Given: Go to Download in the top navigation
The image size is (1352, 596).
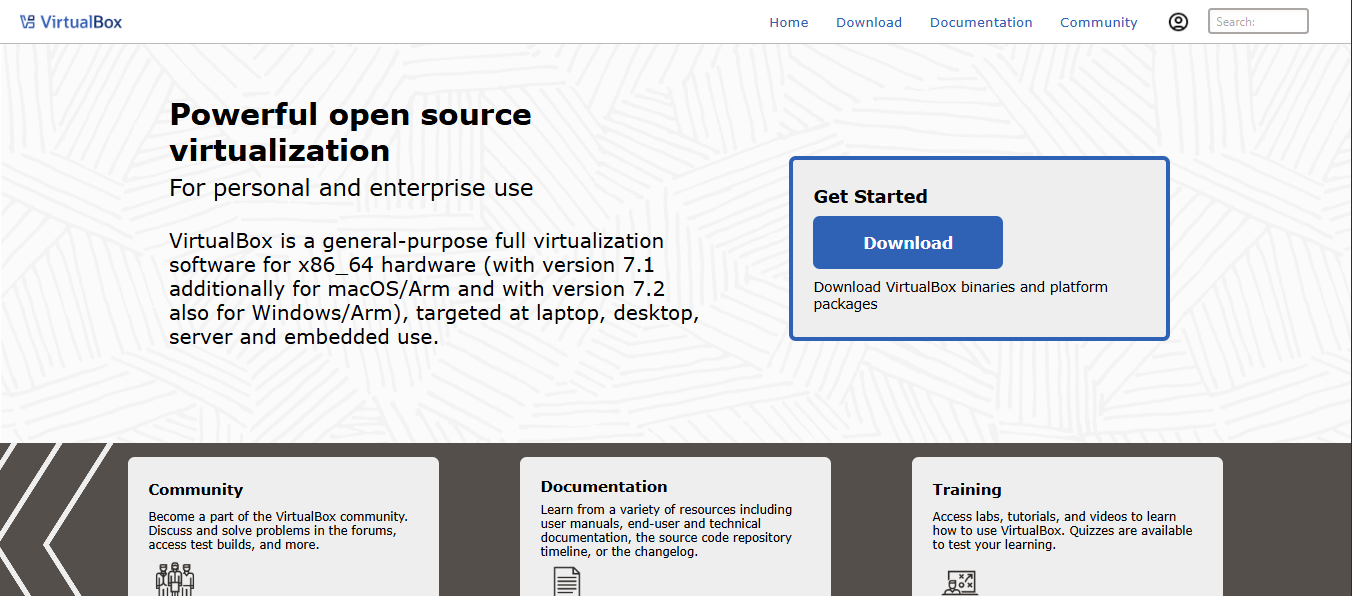Looking at the screenshot, I should tap(869, 22).
